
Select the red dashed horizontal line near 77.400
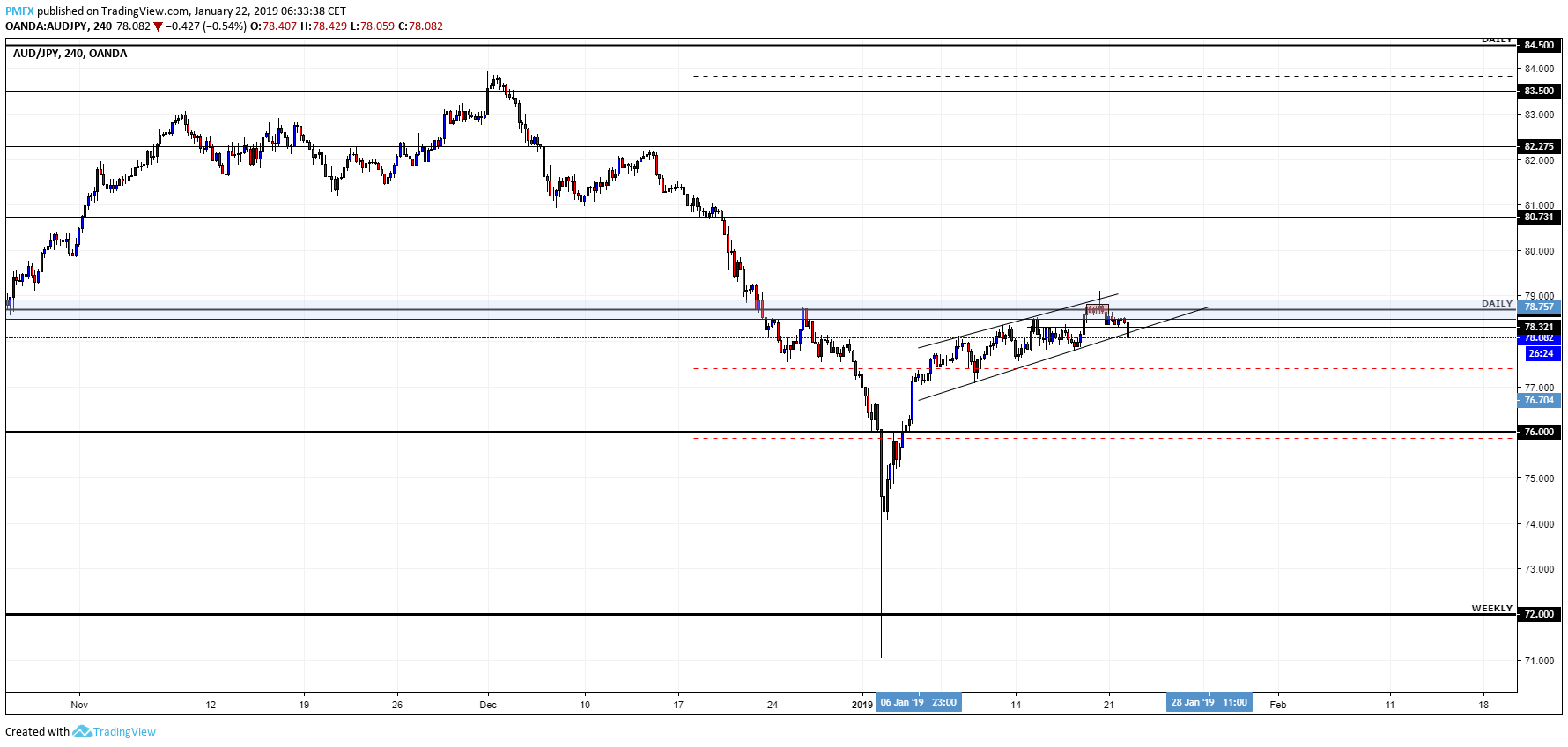click(1104, 368)
